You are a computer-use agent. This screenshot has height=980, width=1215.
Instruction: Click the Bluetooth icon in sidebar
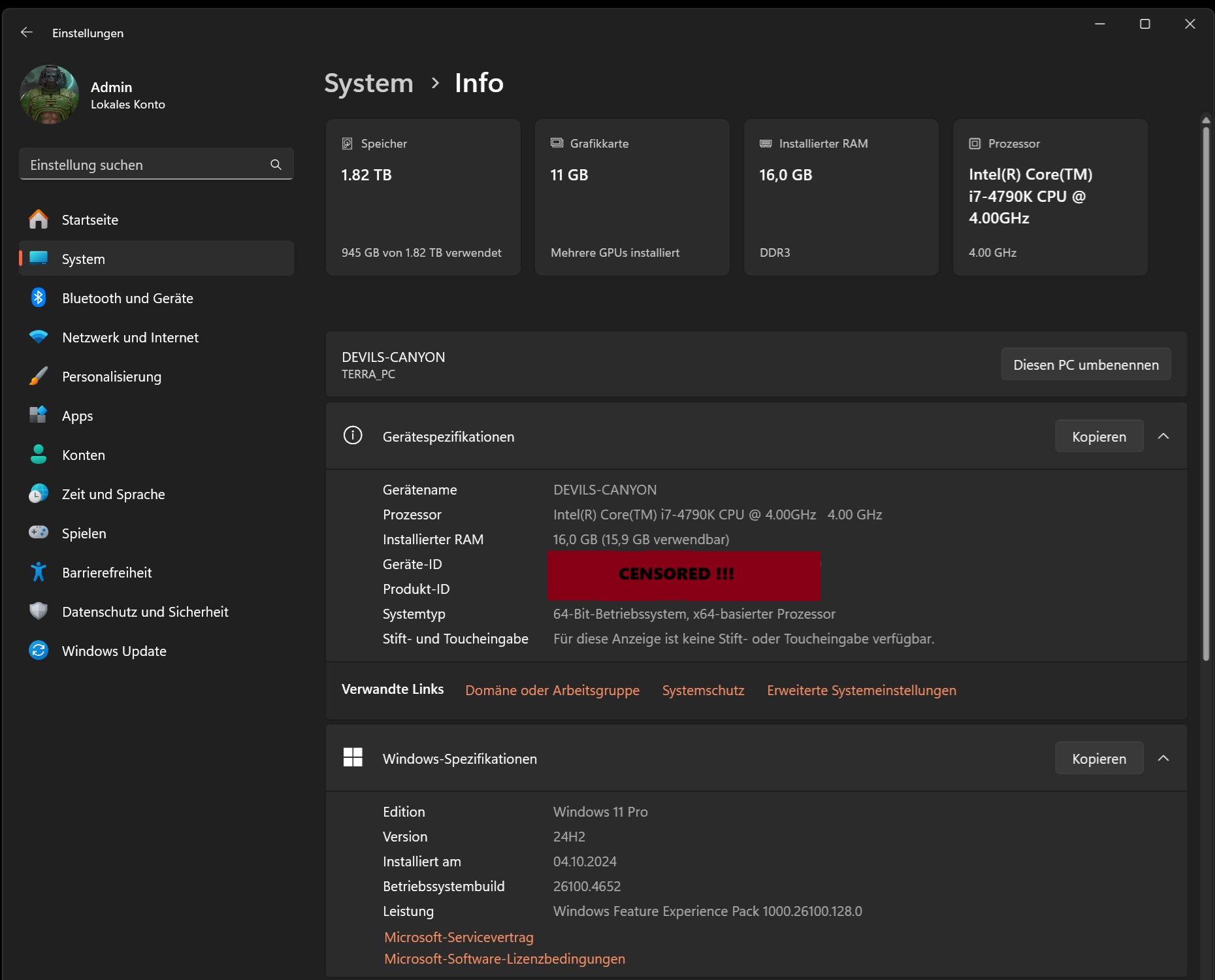39,297
